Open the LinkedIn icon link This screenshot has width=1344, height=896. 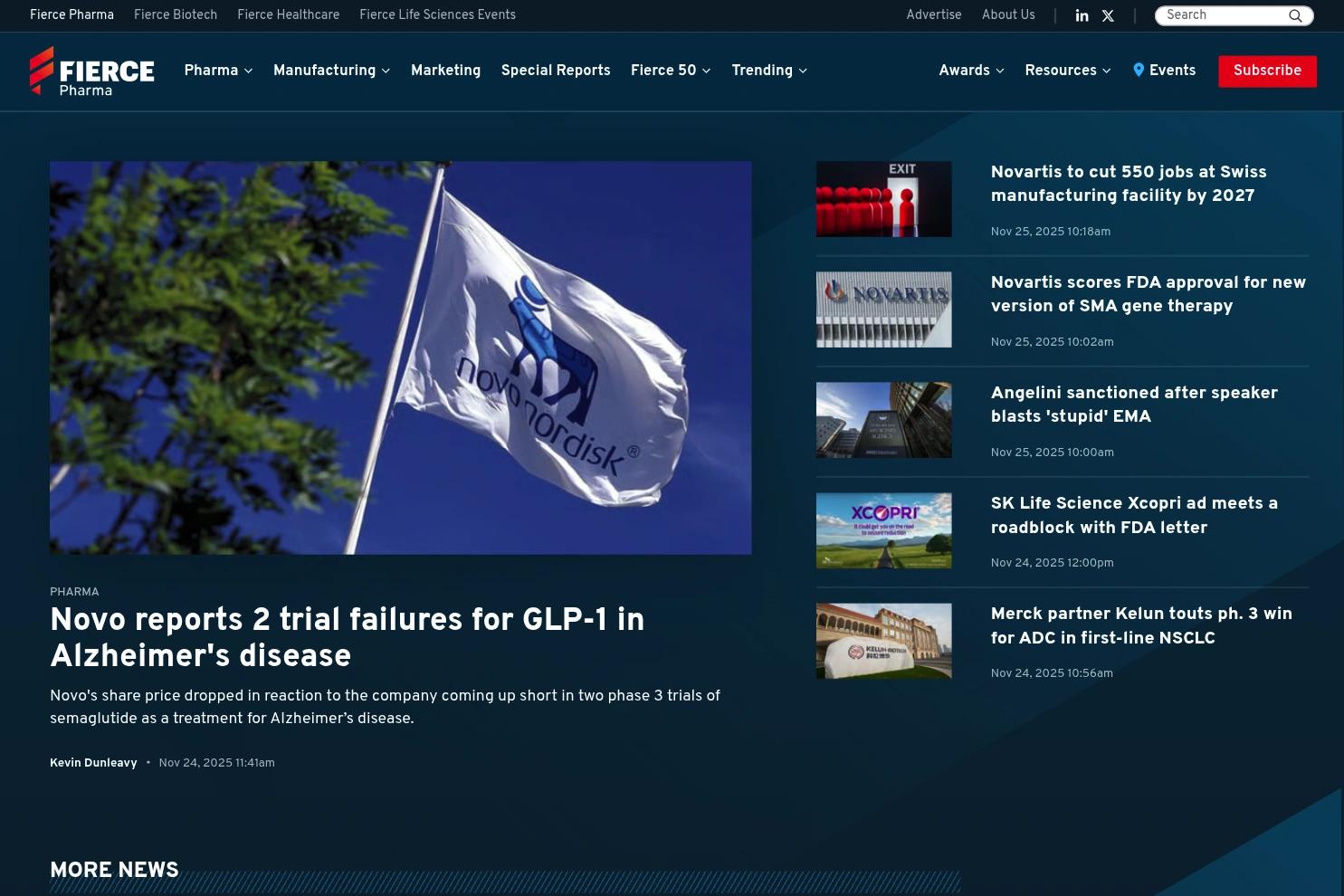click(x=1082, y=15)
